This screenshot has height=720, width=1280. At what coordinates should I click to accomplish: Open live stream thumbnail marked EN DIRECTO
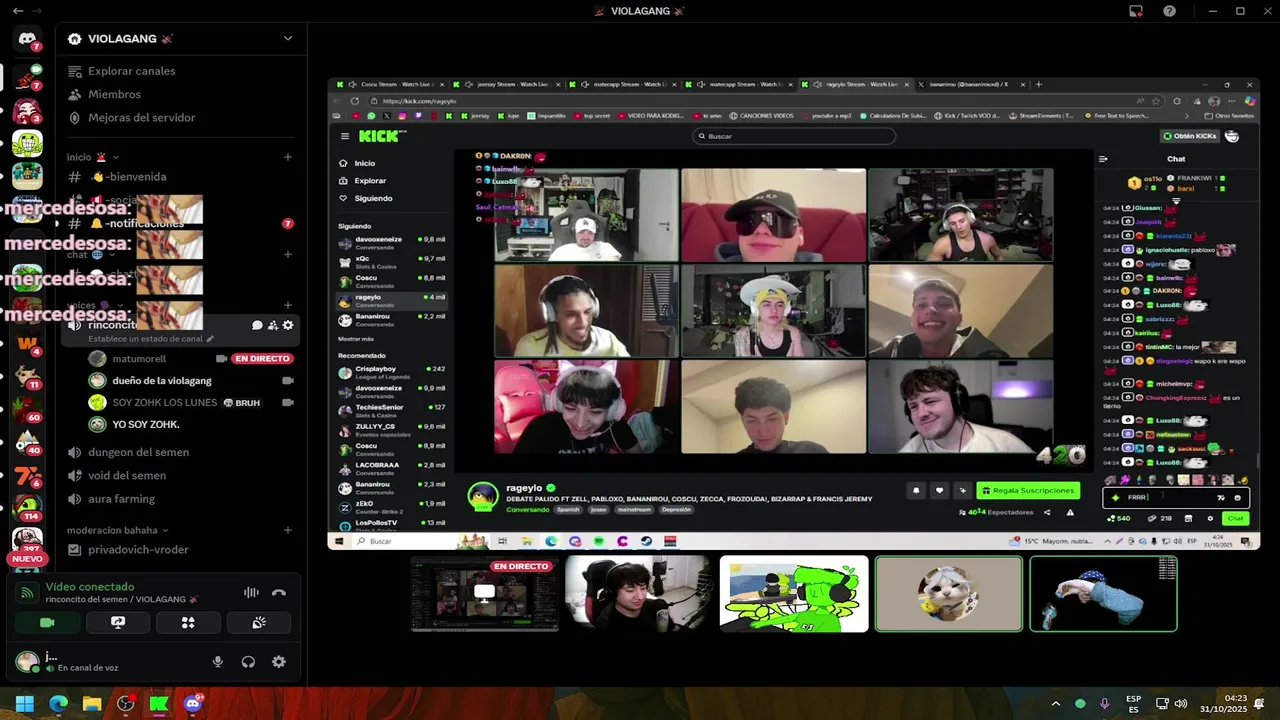tap(485, 594)
